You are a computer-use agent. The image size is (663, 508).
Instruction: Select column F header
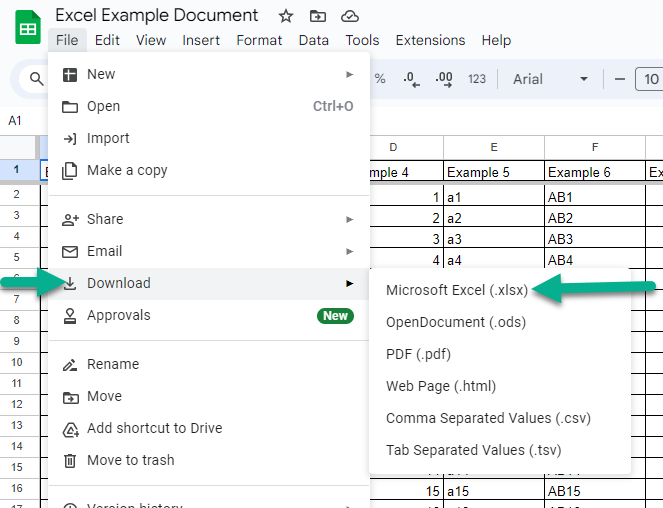595,147
